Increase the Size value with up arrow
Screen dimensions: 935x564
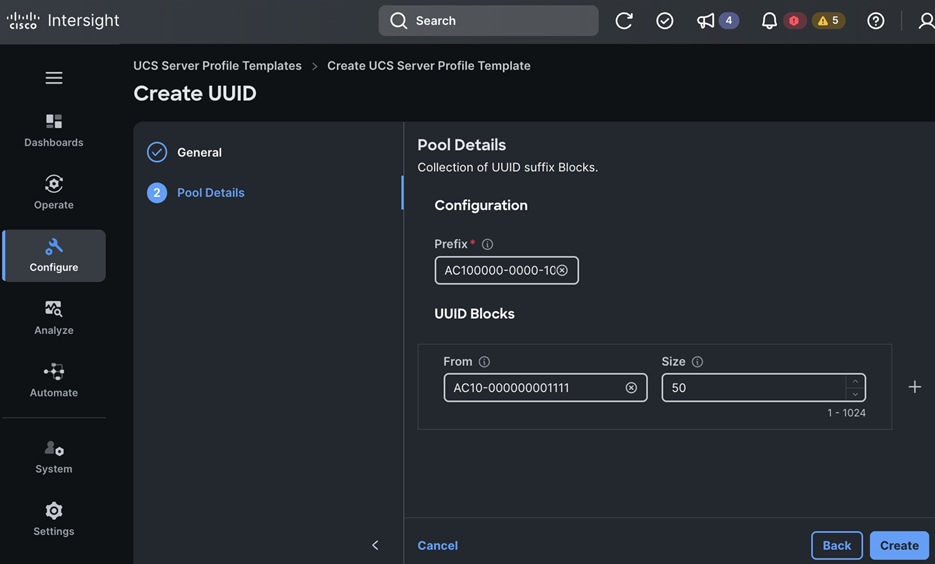coord(855,382)
